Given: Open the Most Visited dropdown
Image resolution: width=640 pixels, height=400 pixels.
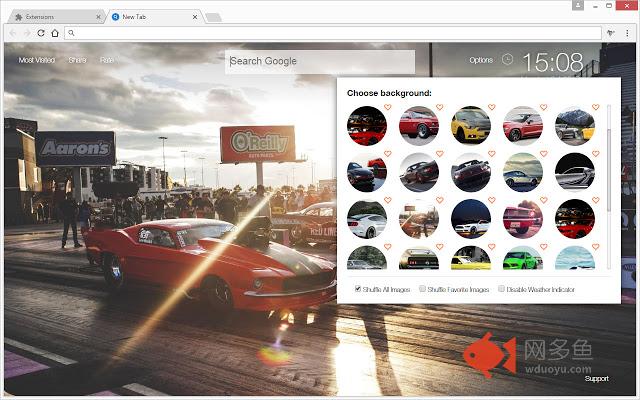Looking at the screenshot, I should pyautogui.click(x=36, y=60).
